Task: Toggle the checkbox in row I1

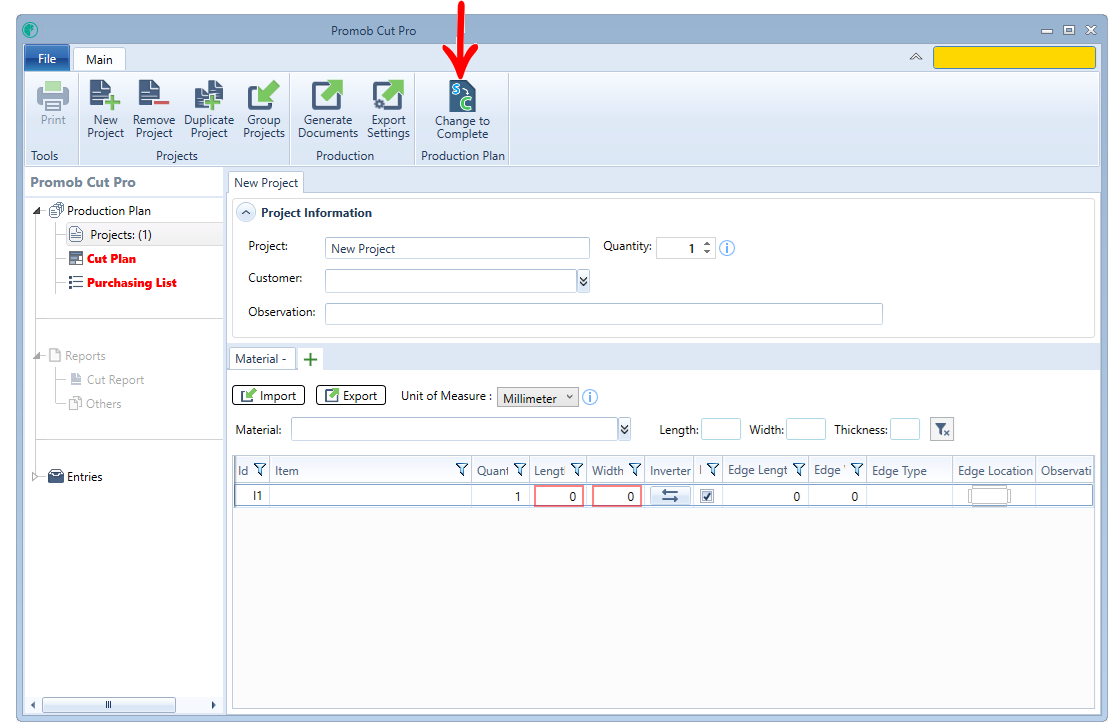Action: coord(707,497)
